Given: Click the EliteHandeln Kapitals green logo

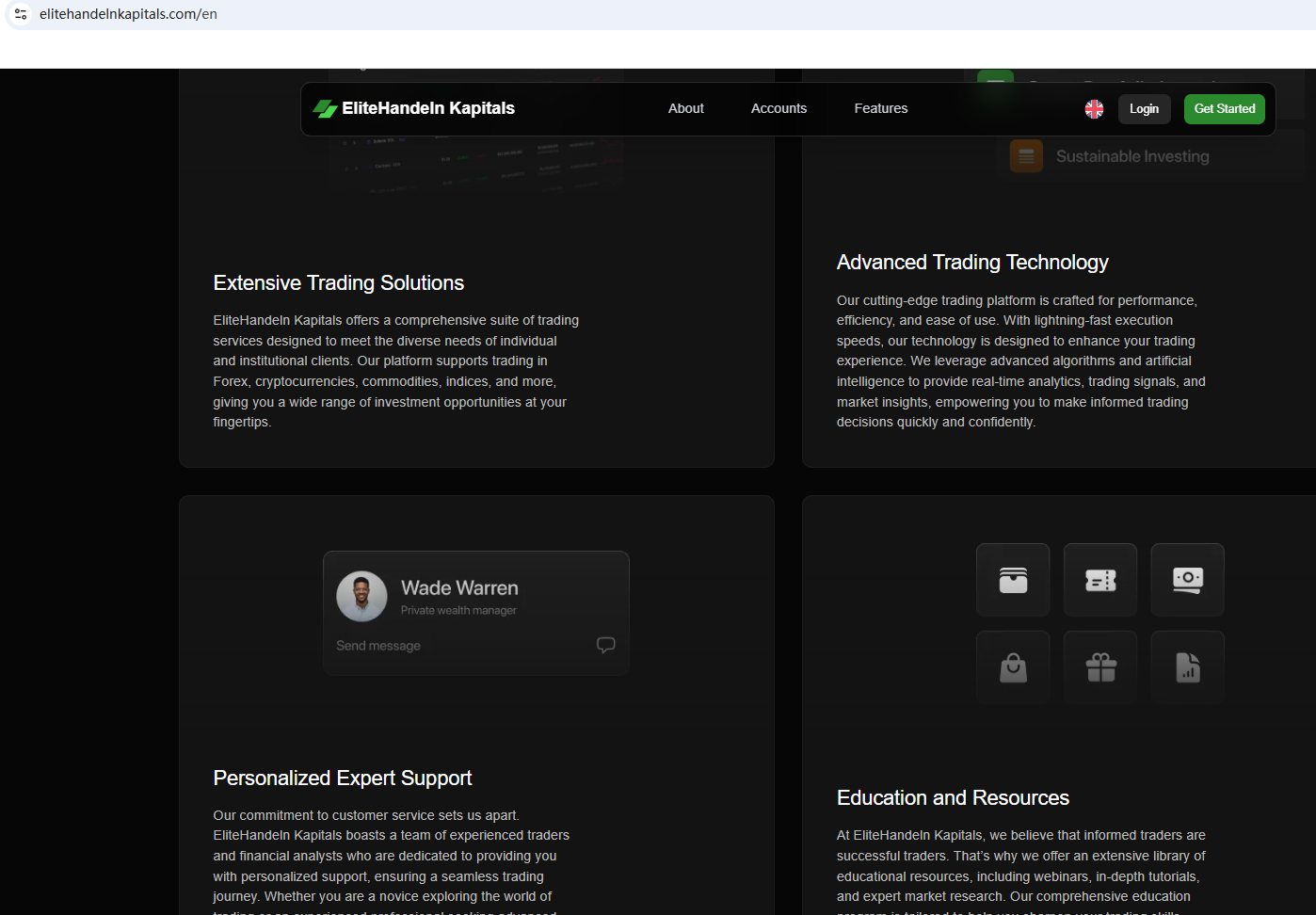Looking at the screenshot, I should tap(325, 109).
